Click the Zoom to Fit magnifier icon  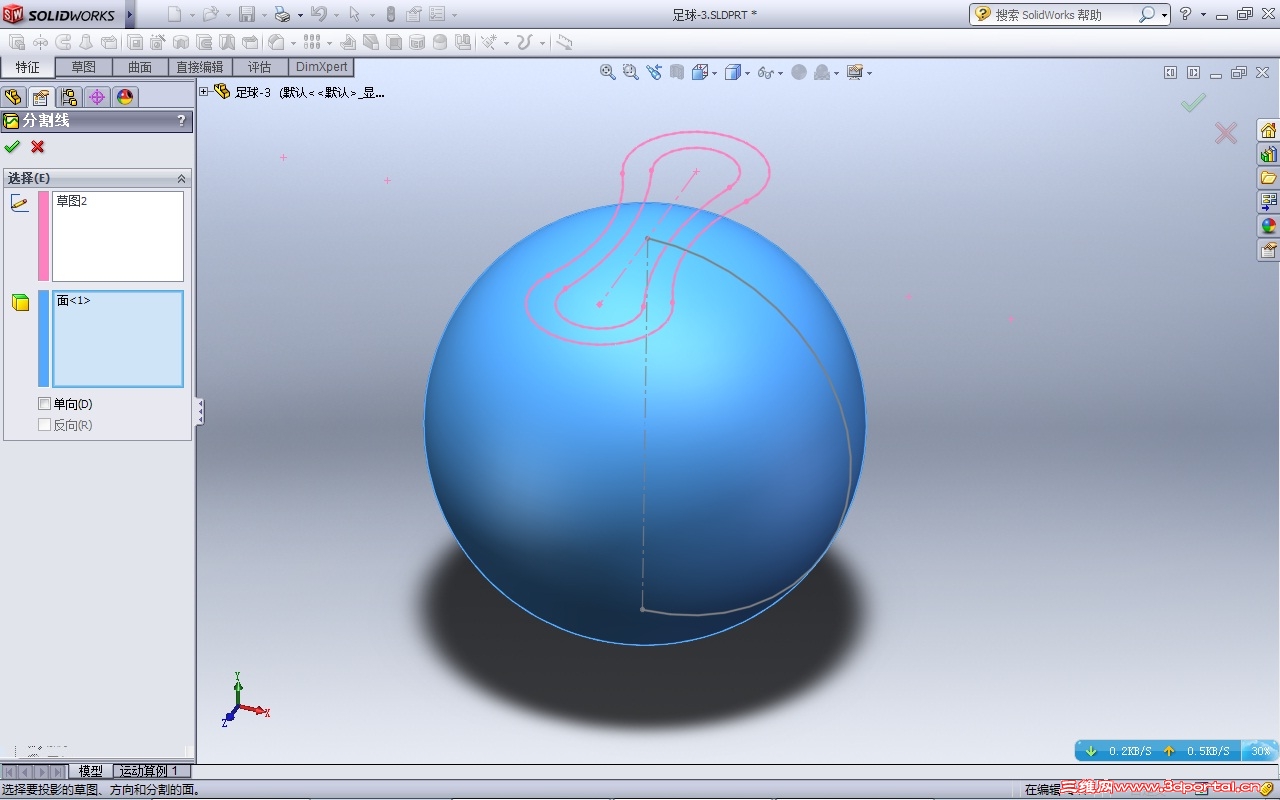(x=607, y=72)
